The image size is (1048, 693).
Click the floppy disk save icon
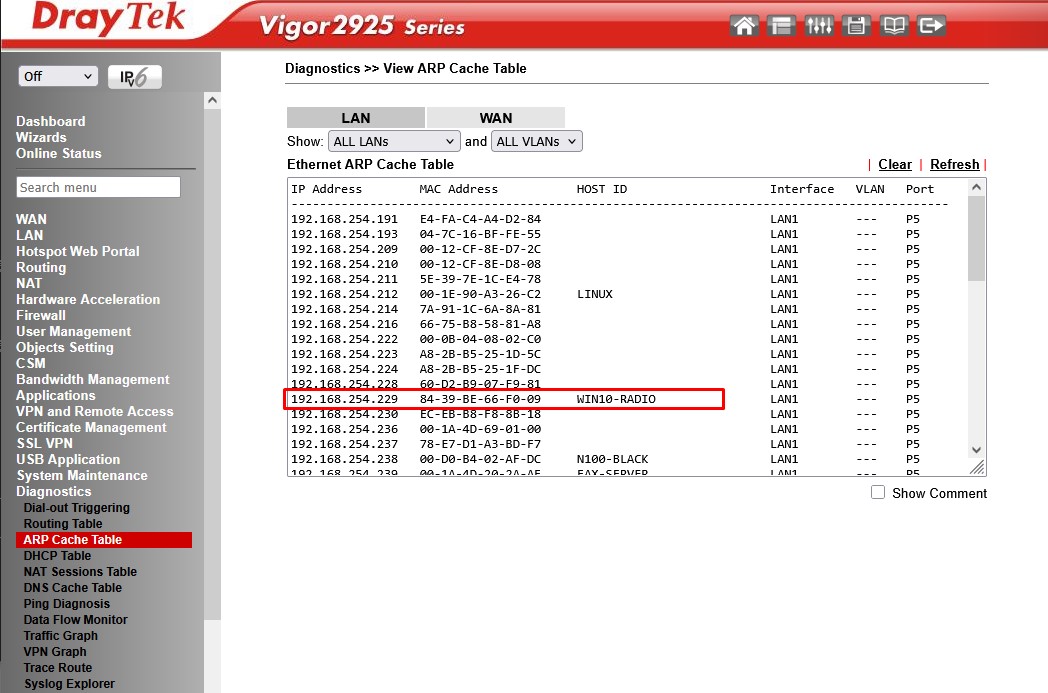click(x=856, y=26)
